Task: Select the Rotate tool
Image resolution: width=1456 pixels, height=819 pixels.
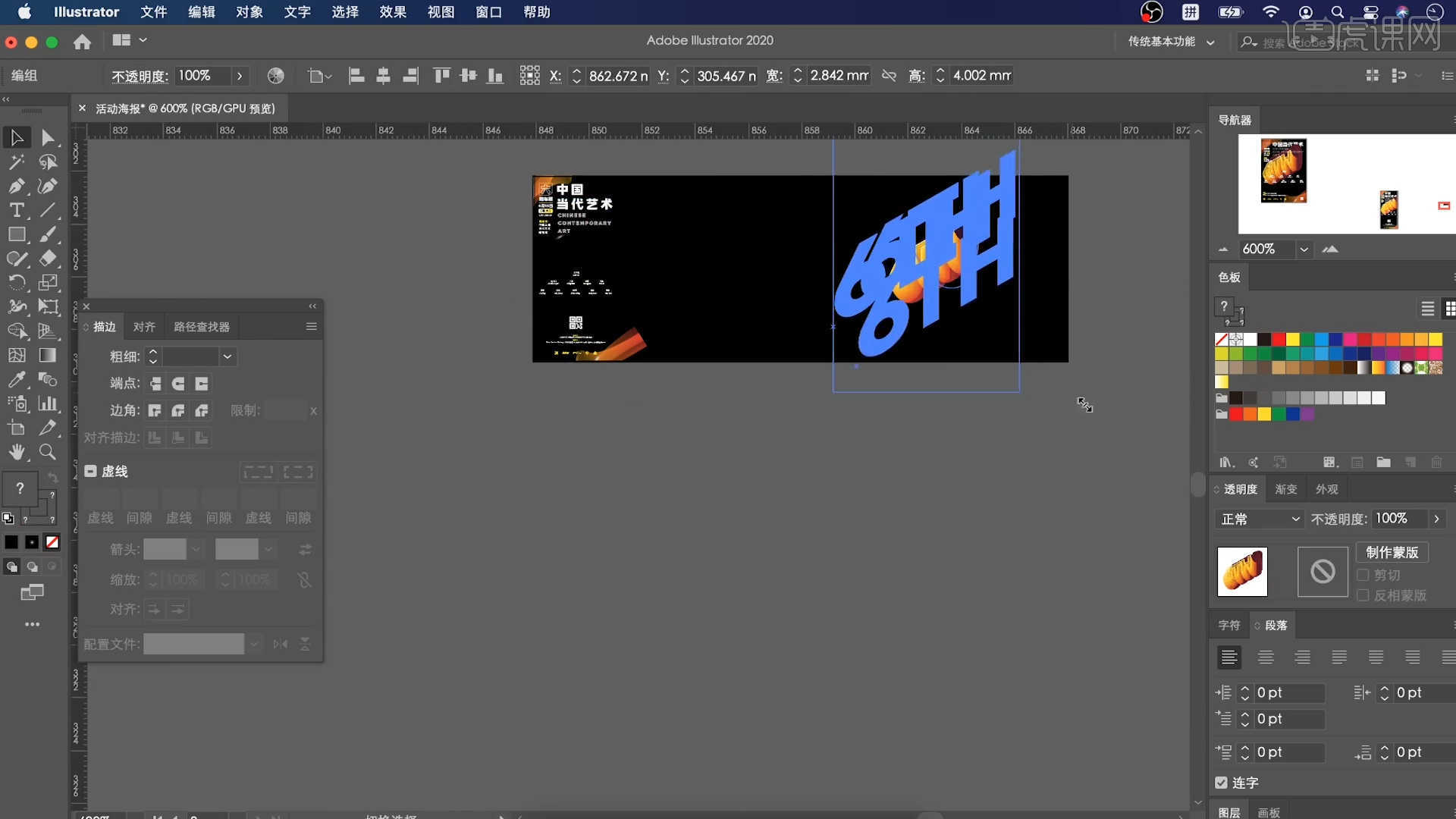Action: [17, 283]
